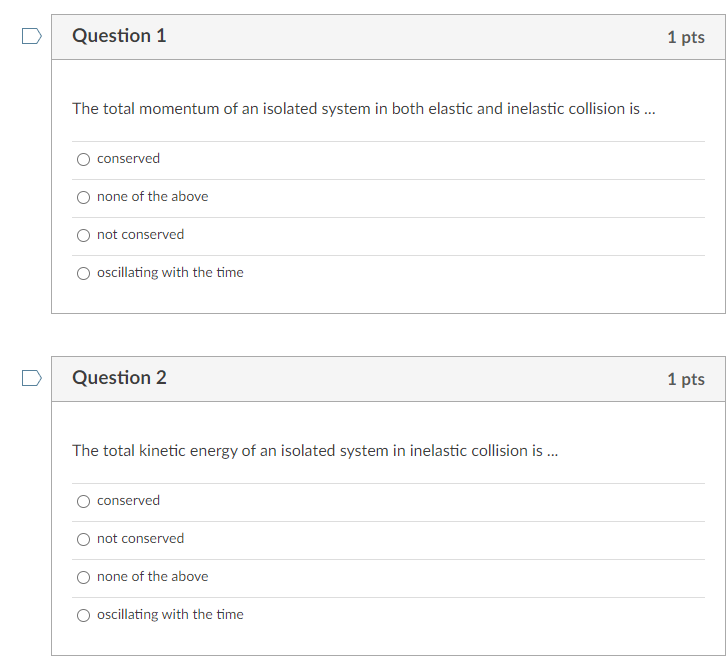Select 'conserved' radio button in Question 2
The image size is (728, 667).
[x=84, y=501]
